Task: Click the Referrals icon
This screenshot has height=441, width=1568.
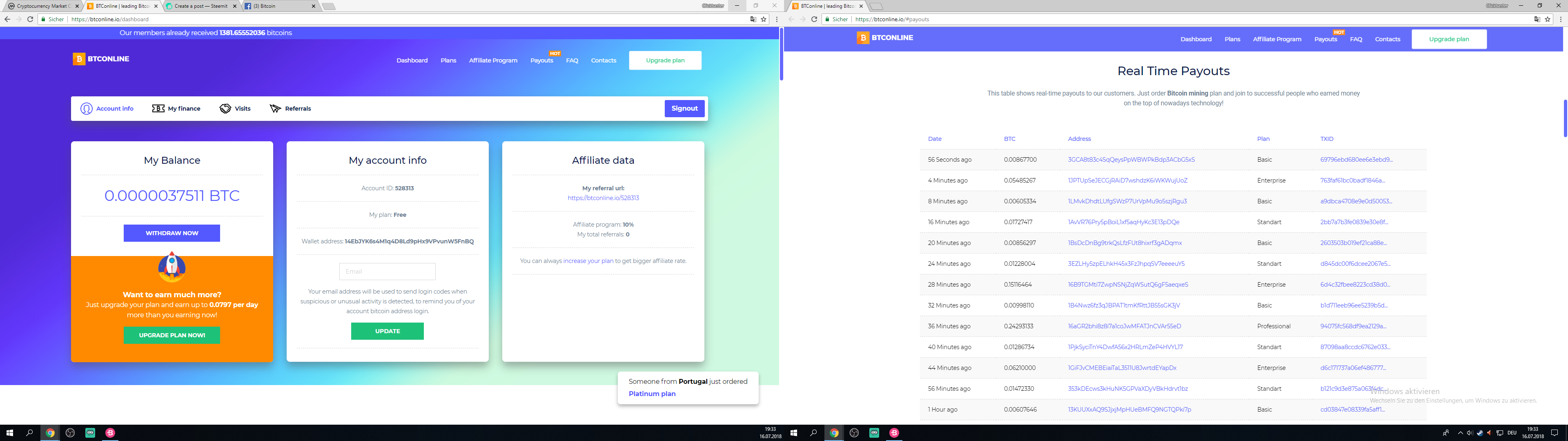Action: [275, 108]
